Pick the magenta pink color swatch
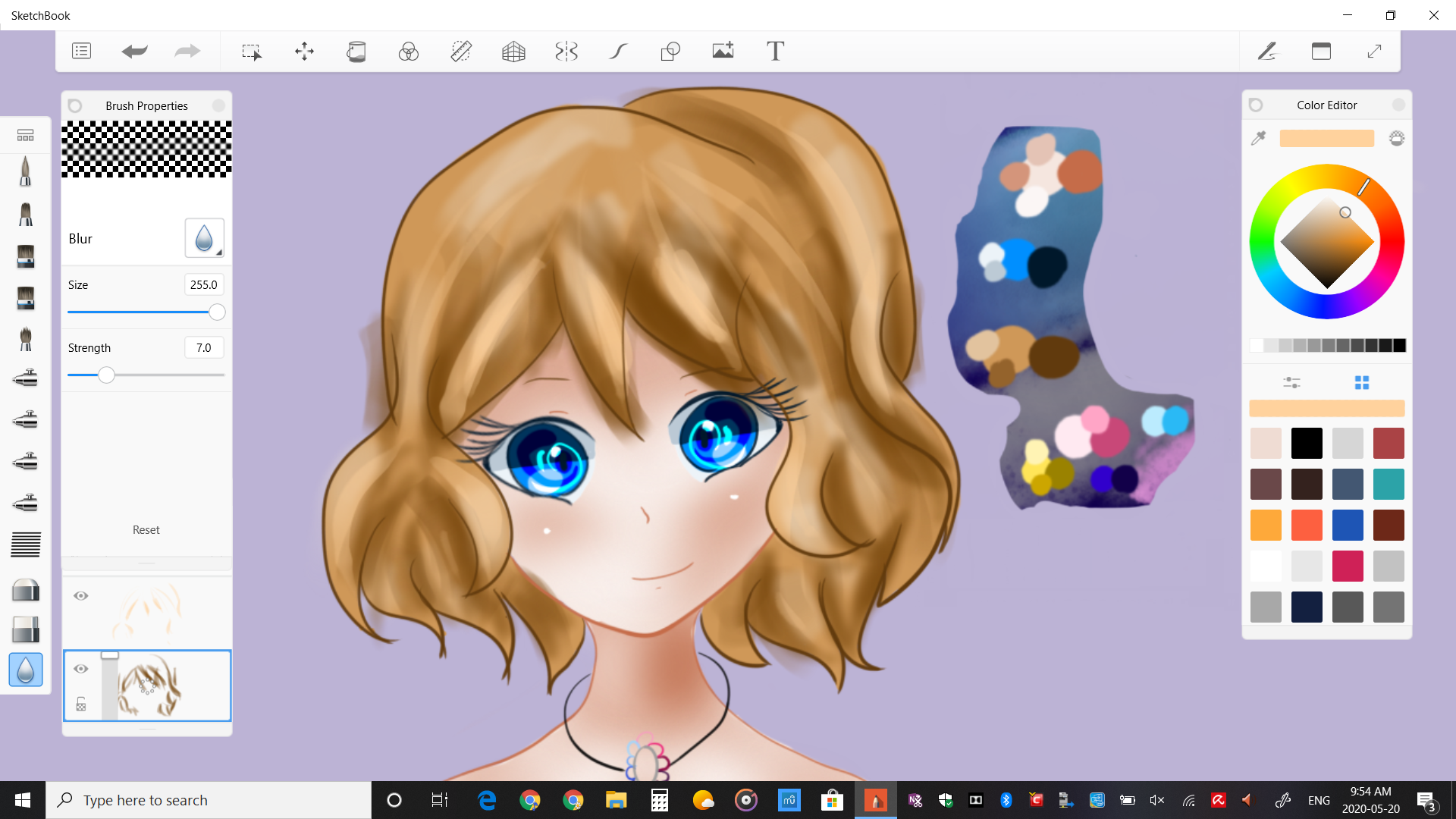Viewport: 1456px width, 819px height. (1348, 566)
